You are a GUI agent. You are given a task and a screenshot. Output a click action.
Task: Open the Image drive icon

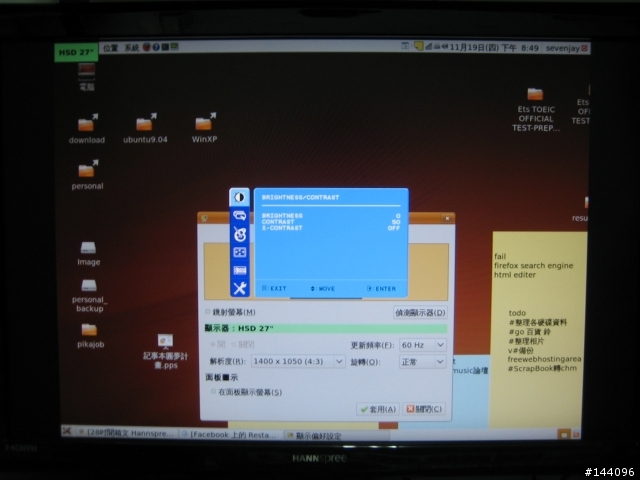(88, 253)
